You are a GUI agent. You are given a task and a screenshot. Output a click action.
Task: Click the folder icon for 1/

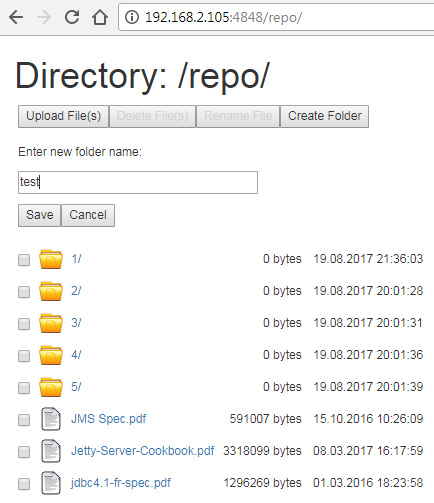tap(51, 259)
